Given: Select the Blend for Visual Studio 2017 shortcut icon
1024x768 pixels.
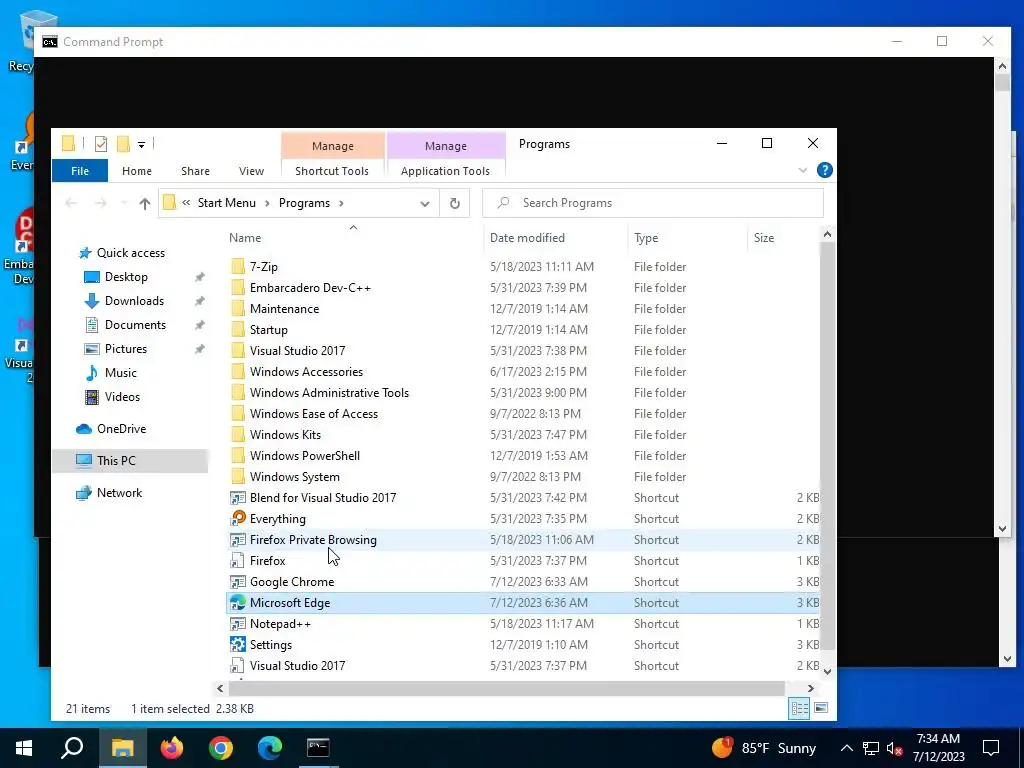Looking at the screenshot, I should 238,498.
